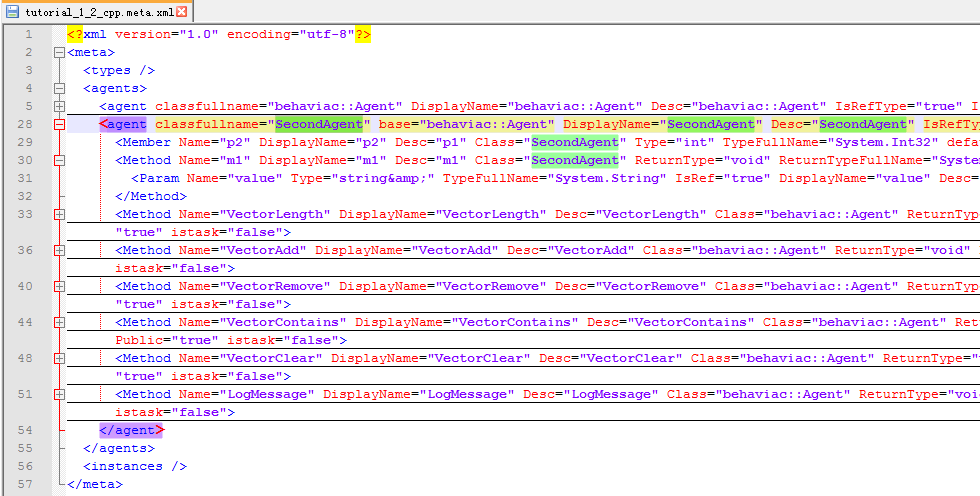Collapse the meta element fold marker
Image resolution: width=980 pixels, height=496 pixels.
tap(59, 52)
